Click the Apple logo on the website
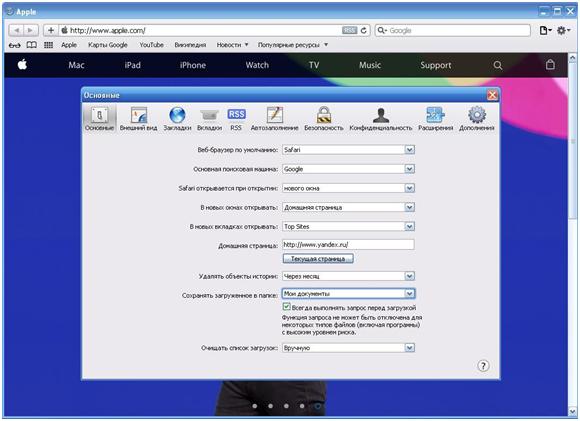 point(22,65)
